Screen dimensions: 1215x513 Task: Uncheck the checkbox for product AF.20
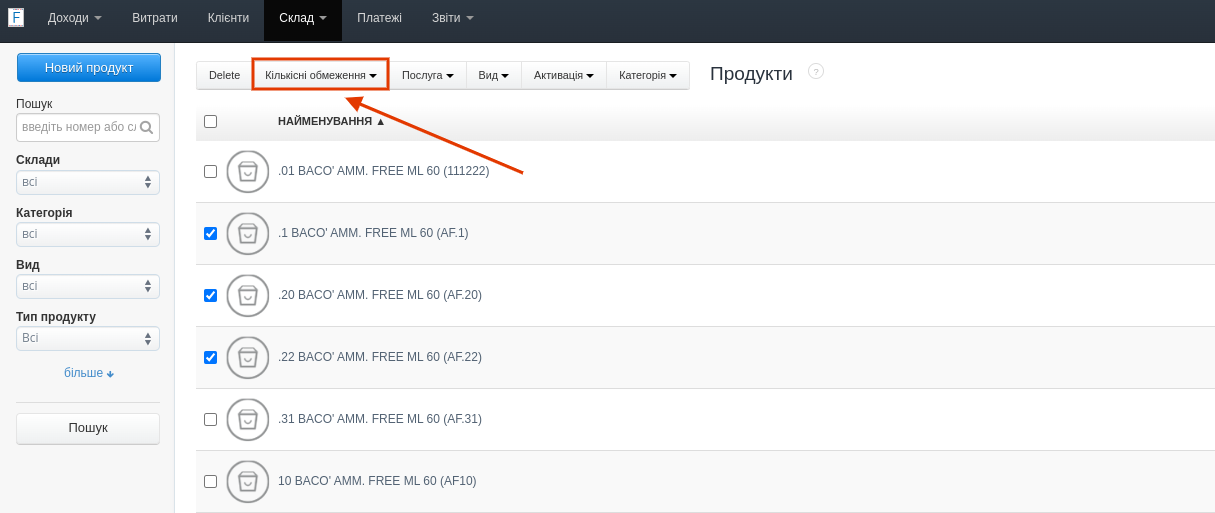(210, 296)
